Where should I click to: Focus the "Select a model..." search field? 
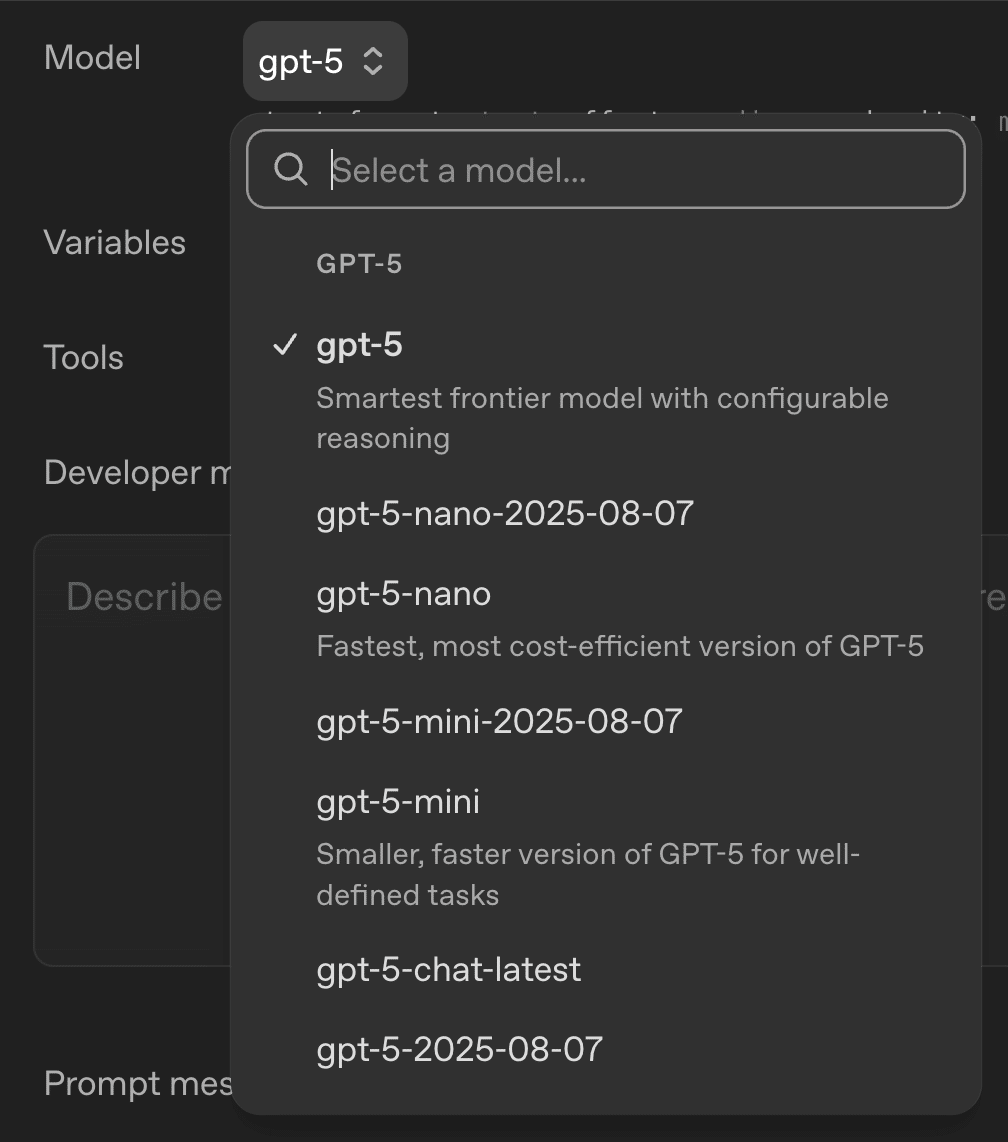[640, 170]
